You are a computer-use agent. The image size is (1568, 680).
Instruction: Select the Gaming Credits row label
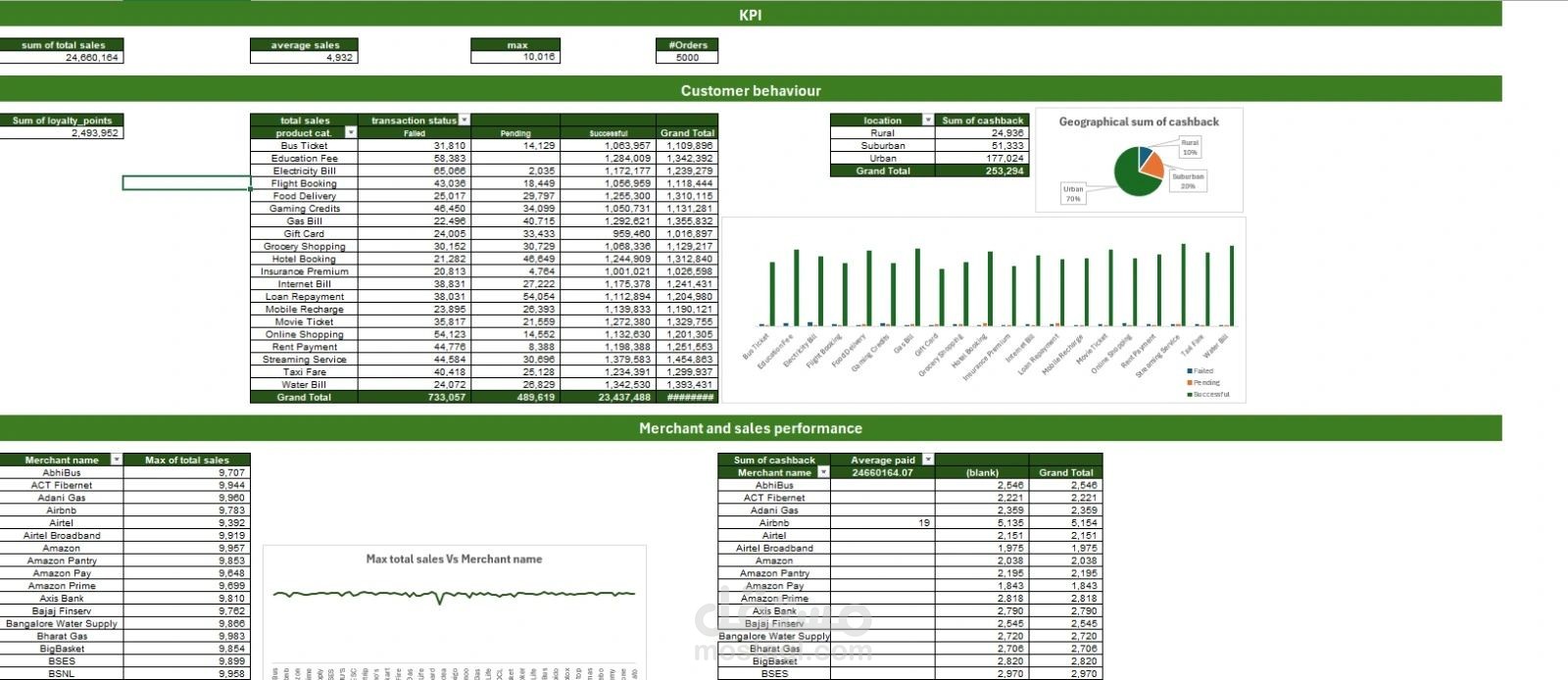pyautogui.click(x=304, y=209)
